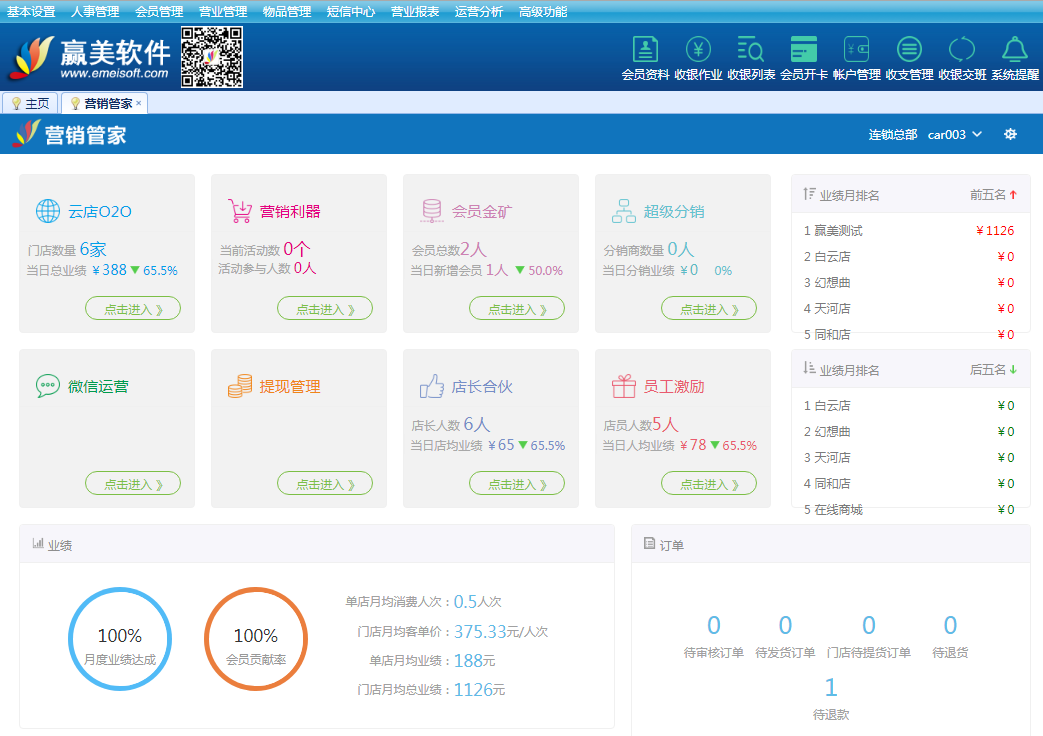Click the 会员开卡 card issuing icon
The height and width of the screenshot is (736, 1043).
pyautogui.click(x=804, y=50)
